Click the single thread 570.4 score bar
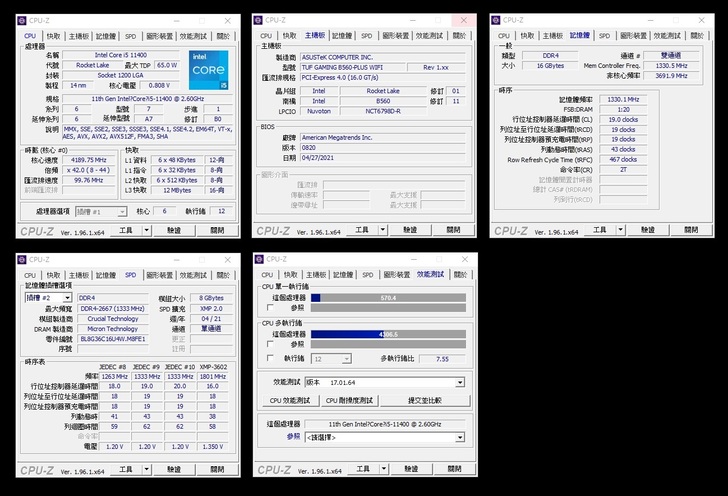 pos(388,298)
